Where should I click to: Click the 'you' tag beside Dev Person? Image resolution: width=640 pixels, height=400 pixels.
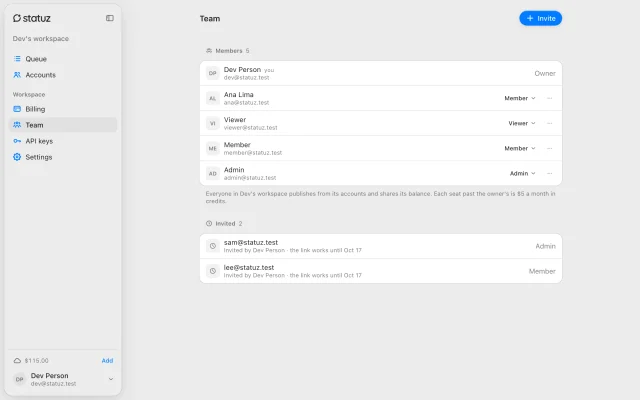[x=269, y=70]
